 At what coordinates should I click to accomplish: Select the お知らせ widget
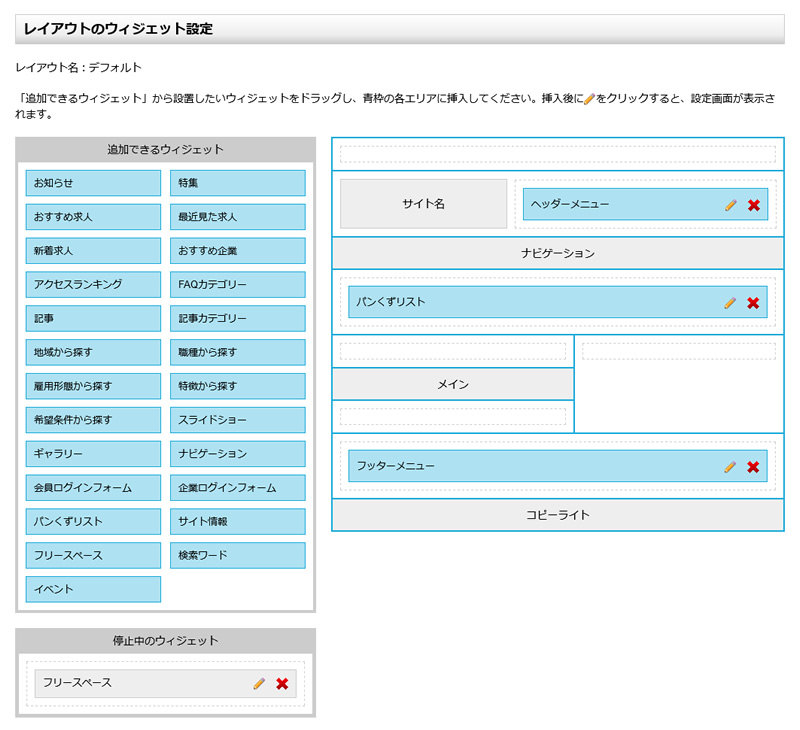coord(92,182)
